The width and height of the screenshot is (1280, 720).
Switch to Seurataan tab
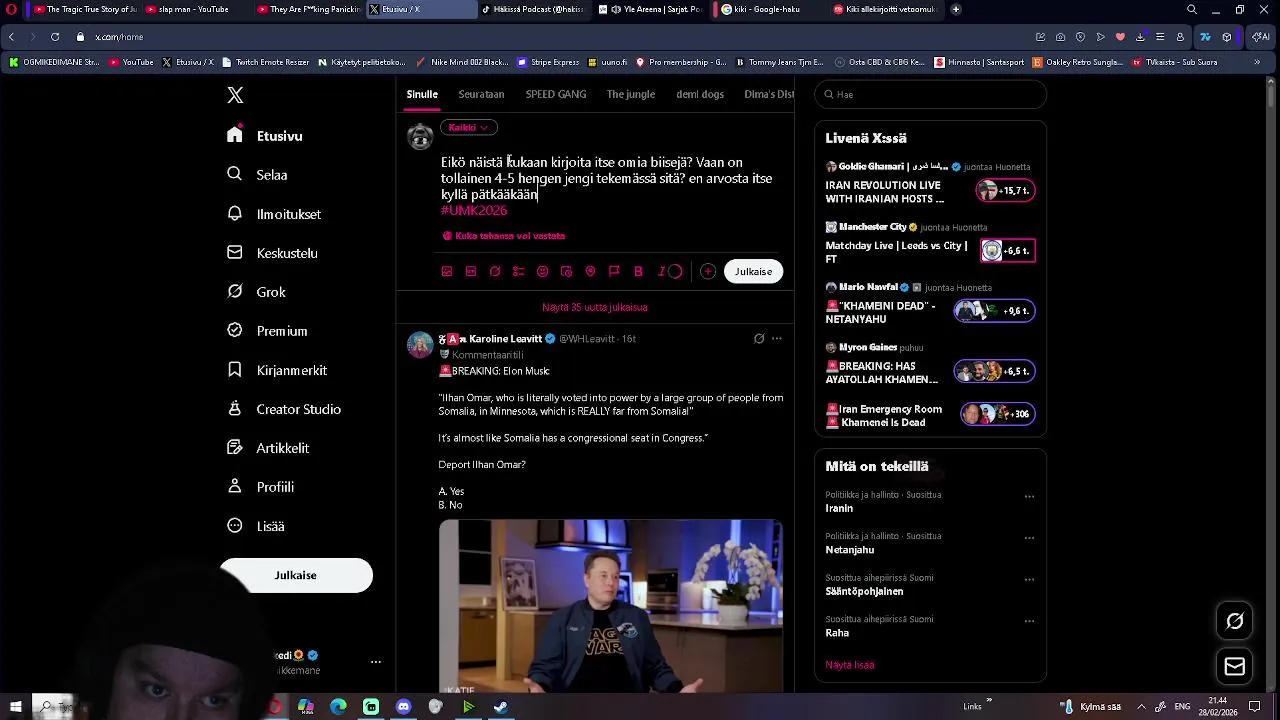click(481, 94)
